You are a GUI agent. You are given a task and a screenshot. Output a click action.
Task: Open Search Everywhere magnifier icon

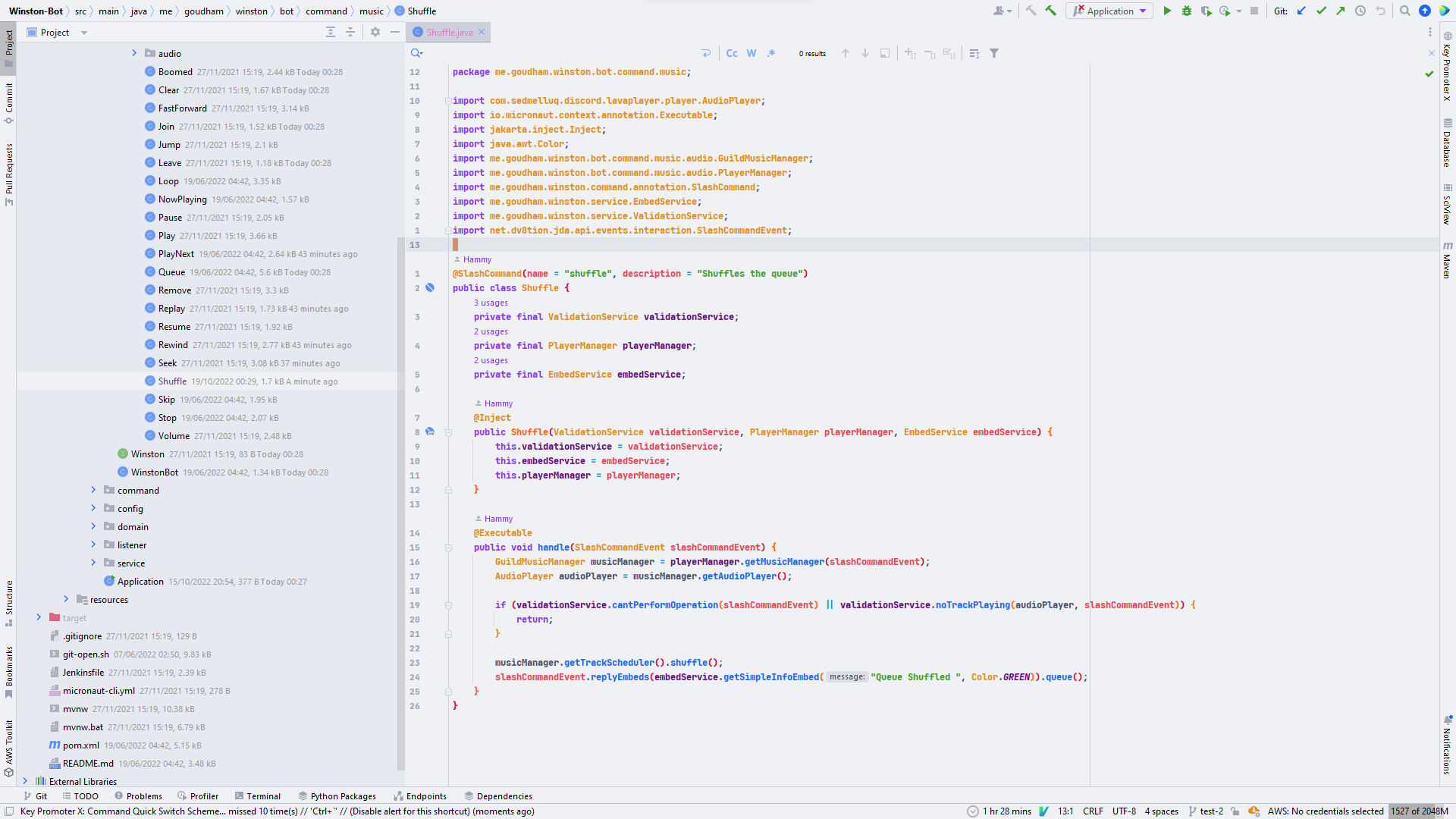1404,11
